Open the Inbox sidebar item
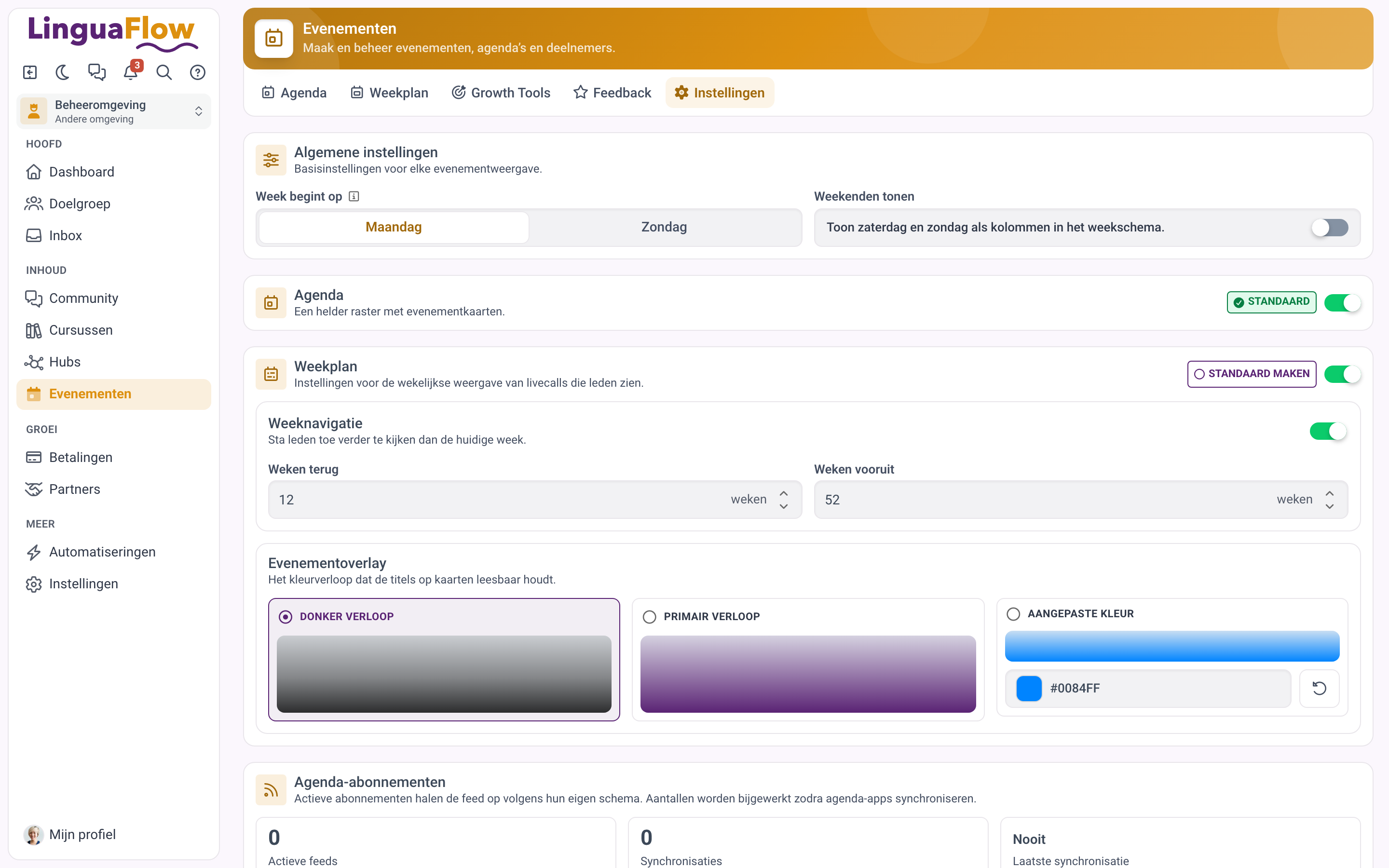The width and height of the screenshot is (1389, 868). point(114,235)
